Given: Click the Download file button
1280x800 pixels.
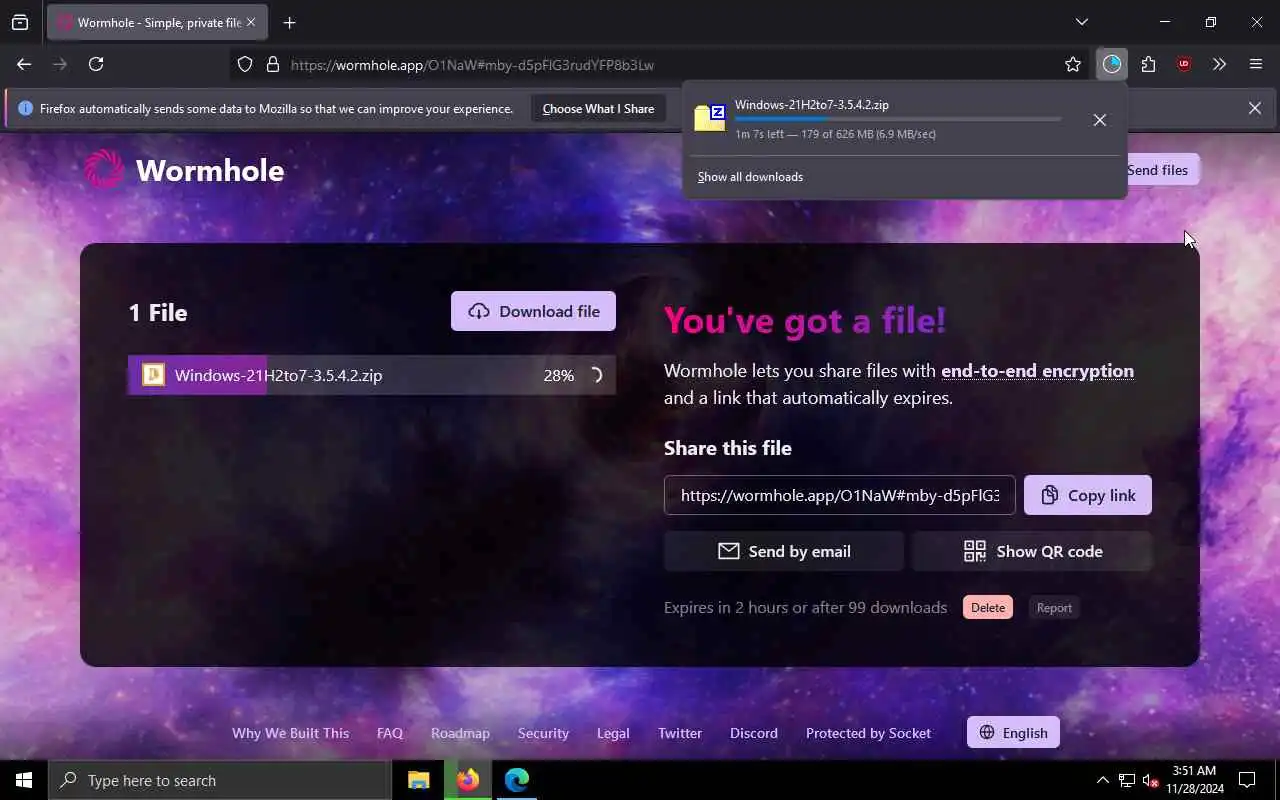Looking at the screenshot, I should coord(533,311).
